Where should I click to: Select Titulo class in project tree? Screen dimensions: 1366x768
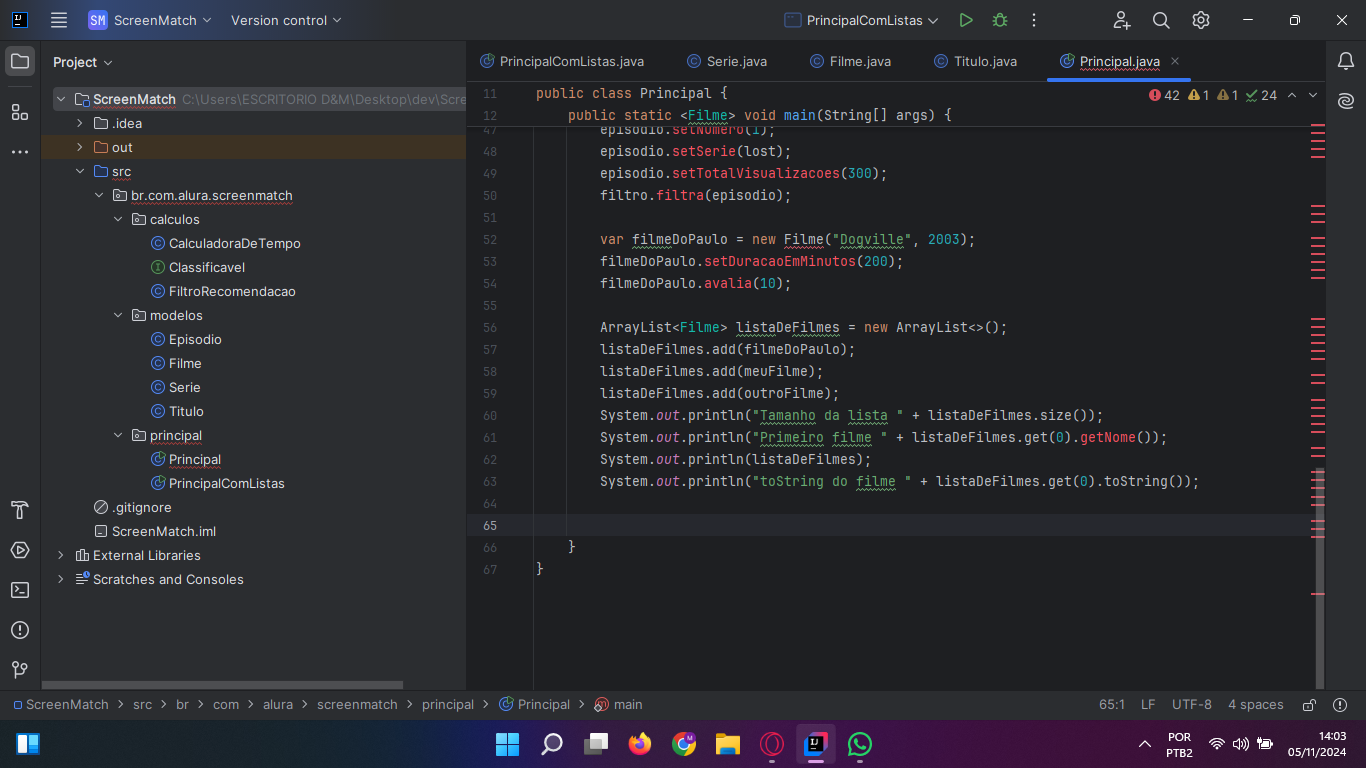tap(177, 412)
